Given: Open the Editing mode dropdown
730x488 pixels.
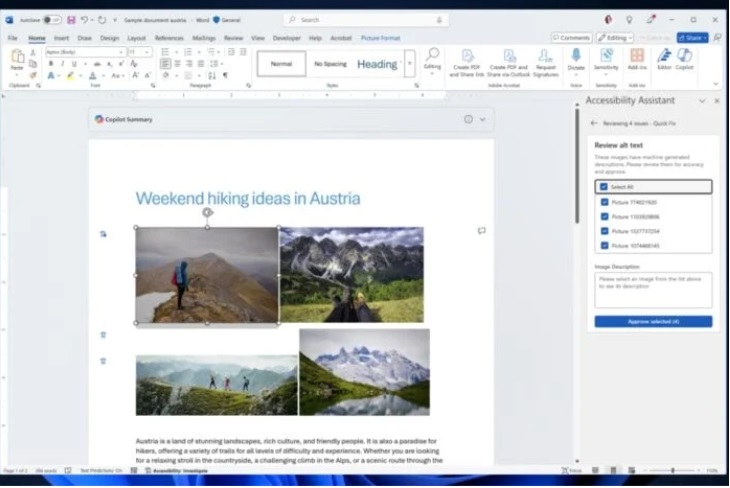Looking at the screenshot, I should [x=615, y=38].
